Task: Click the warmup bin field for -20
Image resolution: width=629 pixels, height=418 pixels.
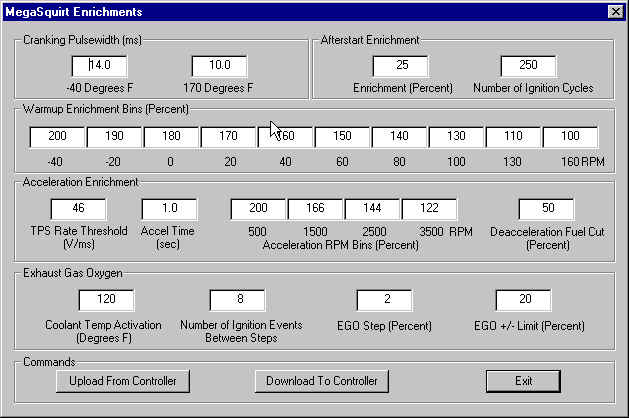Action: click(114, 137)
